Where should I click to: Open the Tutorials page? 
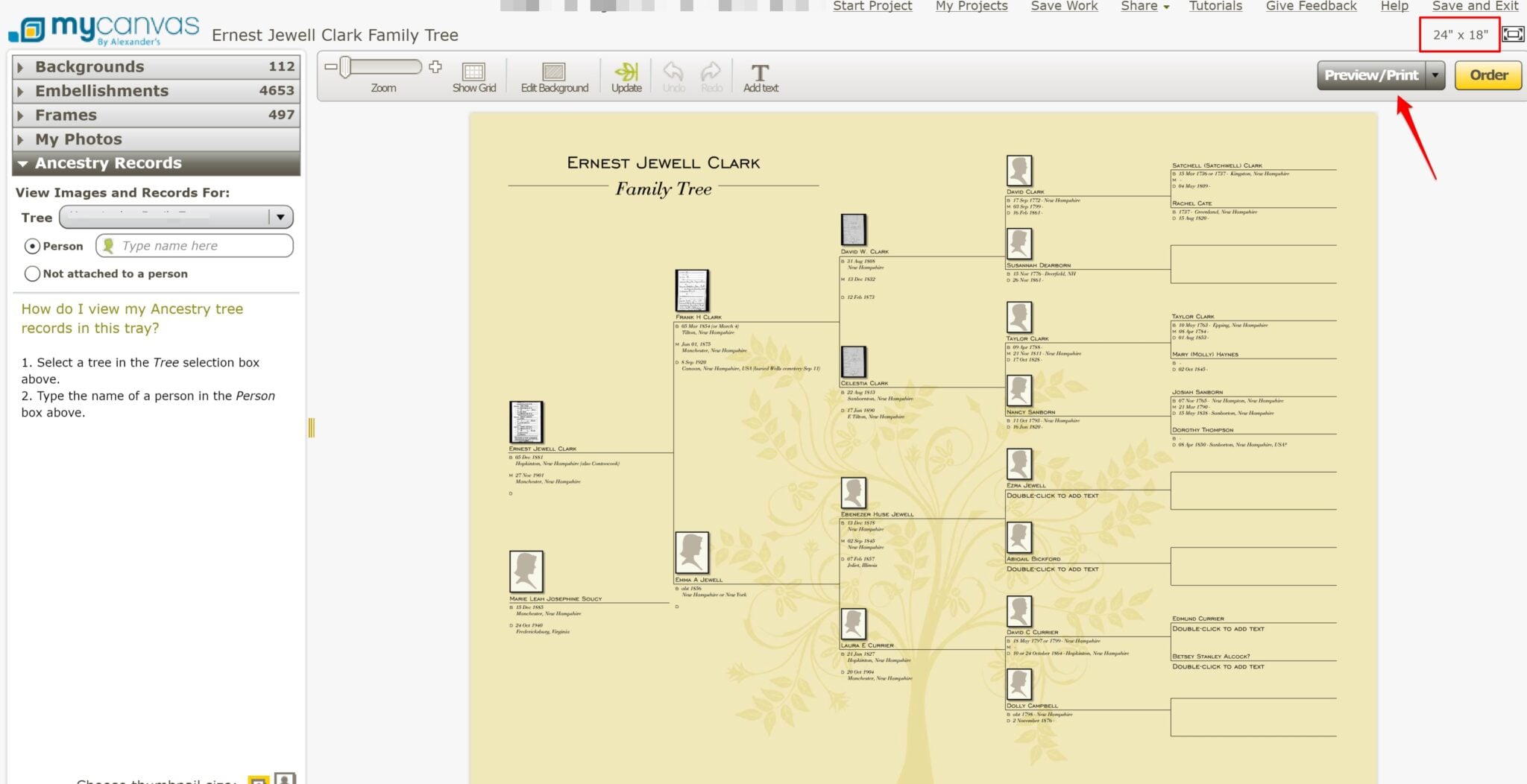[1215, 6]
